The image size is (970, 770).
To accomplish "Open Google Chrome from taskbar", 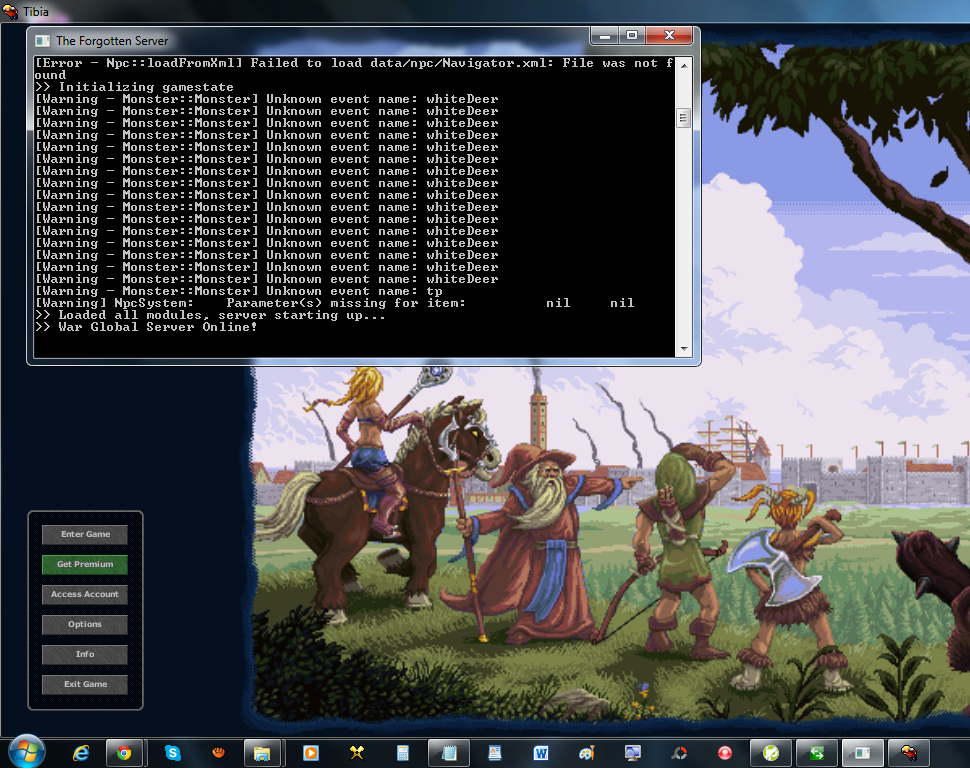I will (x=124, y=753).
